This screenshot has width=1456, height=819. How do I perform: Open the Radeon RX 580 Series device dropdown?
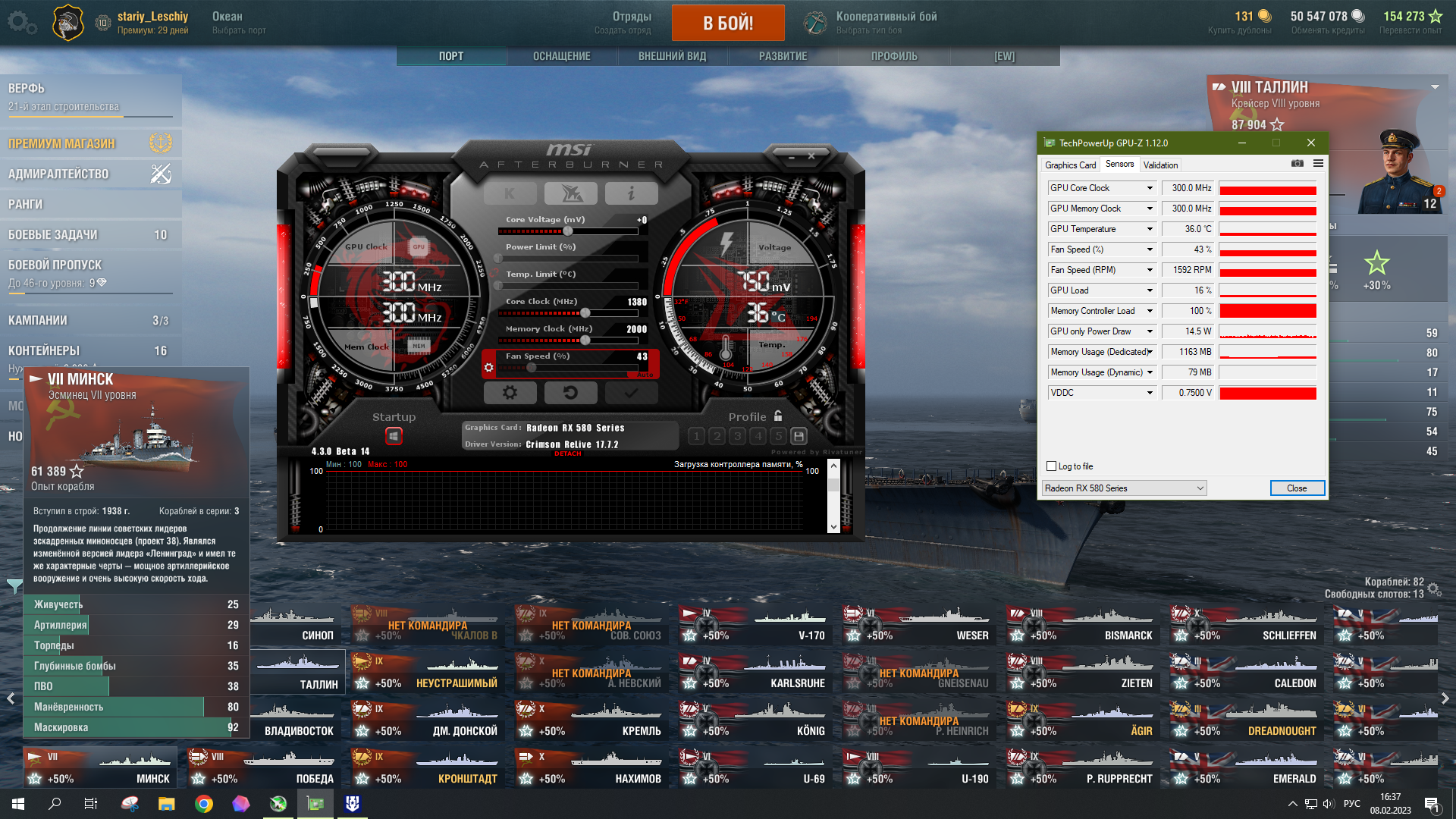click(x=1124, y=488)
